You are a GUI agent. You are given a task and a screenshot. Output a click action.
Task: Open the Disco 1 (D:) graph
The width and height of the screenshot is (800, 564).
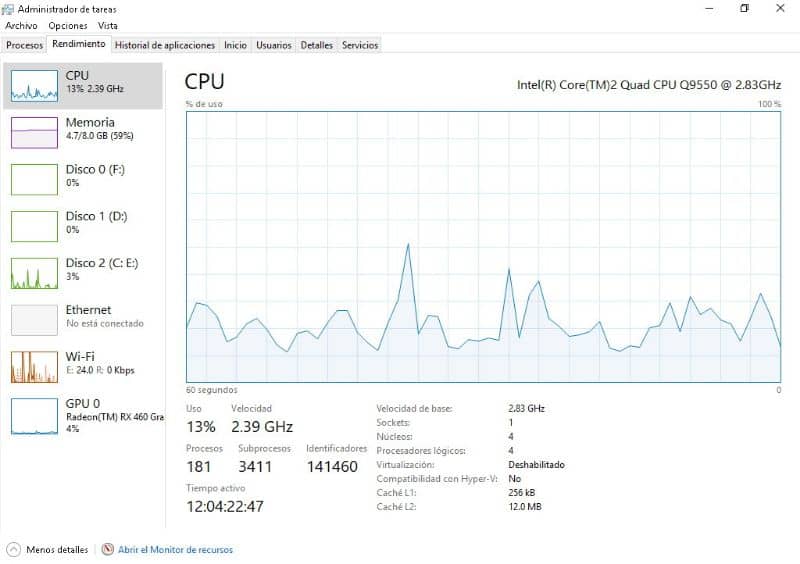(34, 226)
